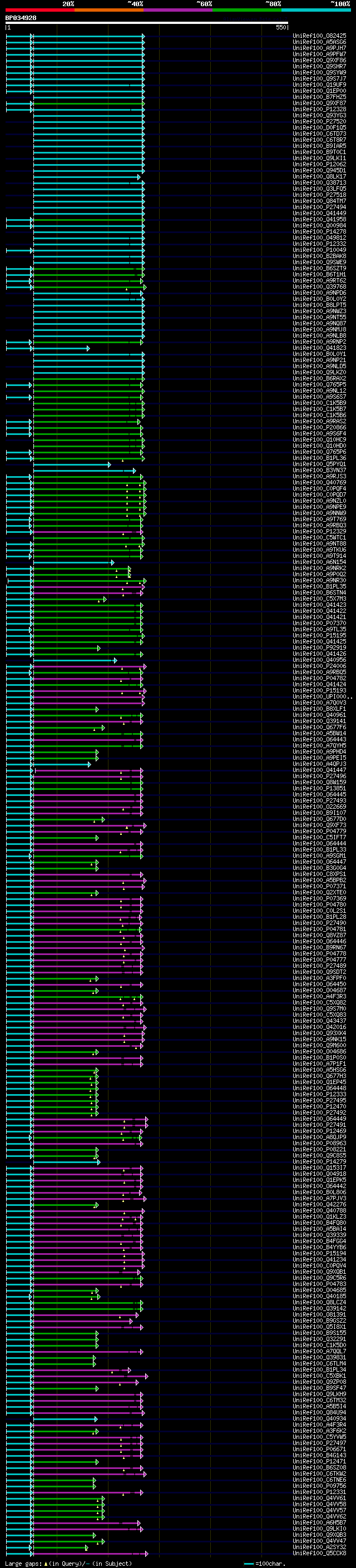Click truncated hit label UniRef100_UPI000..
This screenshot has width=356, height=1568.
click(323, 696)
